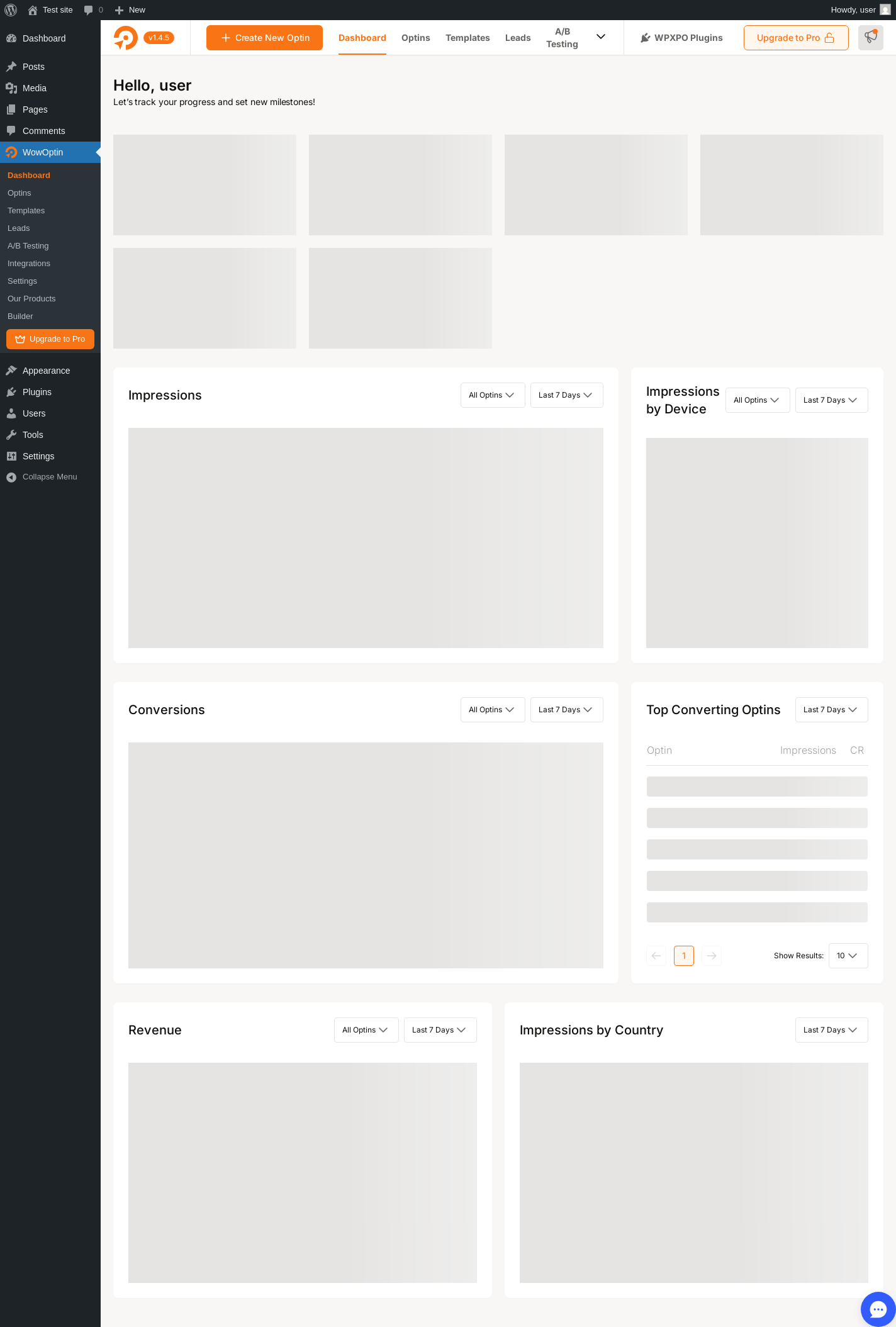Viewport: 896px width, 1327px height.
Task: Open Show Results 10 dropdown
Action: [848, 956]
